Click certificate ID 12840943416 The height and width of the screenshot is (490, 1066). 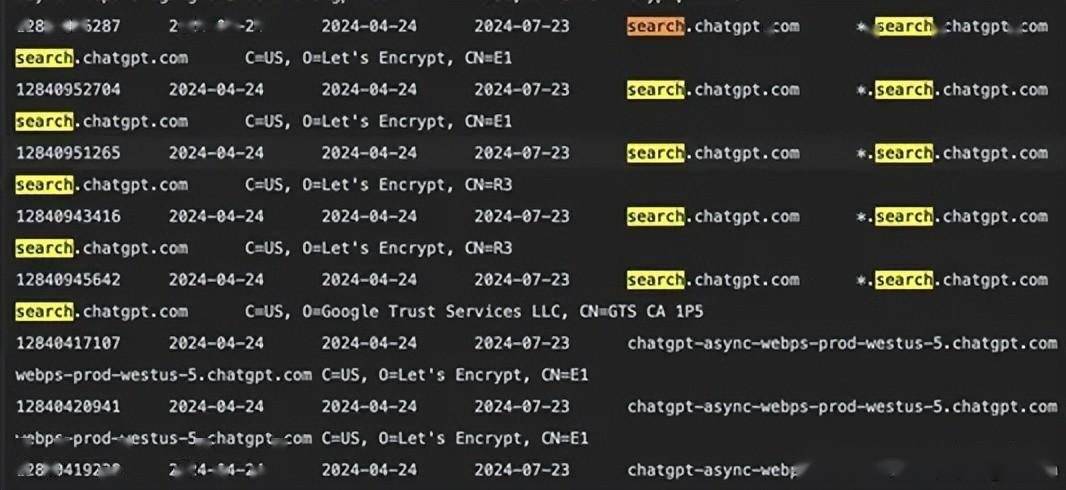(68, 216)
